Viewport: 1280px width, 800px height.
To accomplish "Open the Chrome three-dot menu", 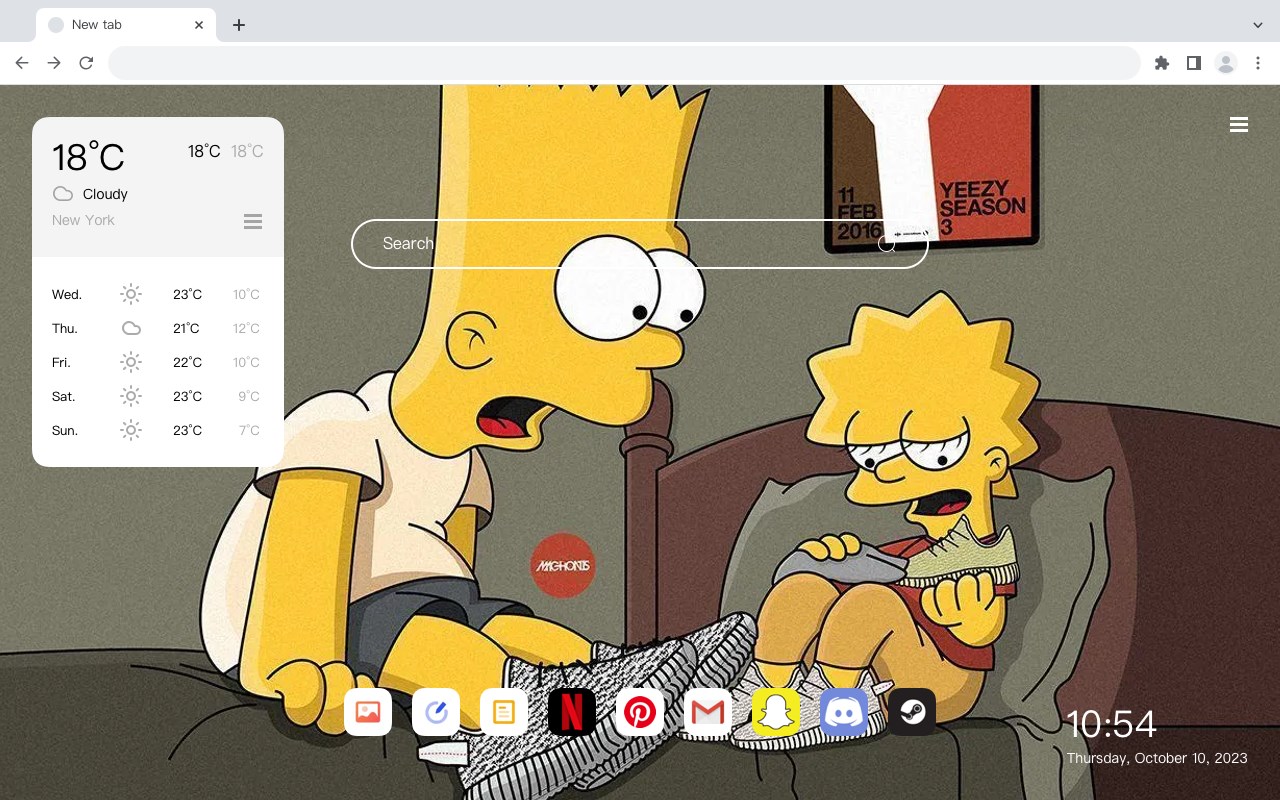I will (x=1258, y=63).
